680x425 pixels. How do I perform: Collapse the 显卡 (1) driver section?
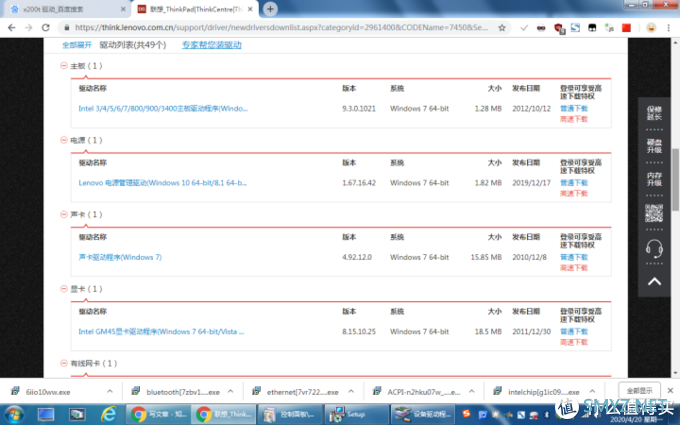click(x=64, y=289)
